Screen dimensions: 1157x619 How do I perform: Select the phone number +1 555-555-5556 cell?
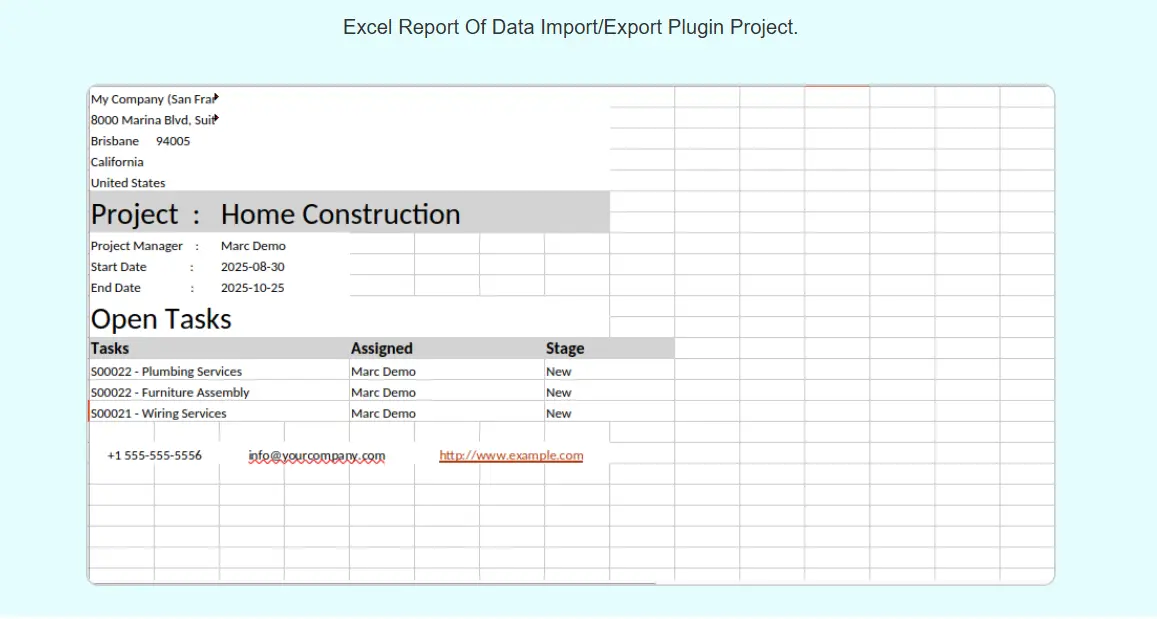point(154,456)
